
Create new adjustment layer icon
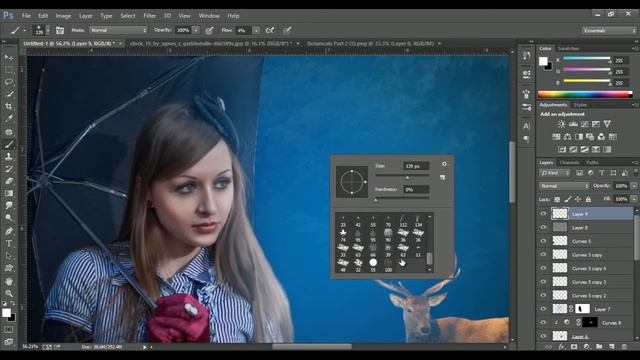point(587,347)
